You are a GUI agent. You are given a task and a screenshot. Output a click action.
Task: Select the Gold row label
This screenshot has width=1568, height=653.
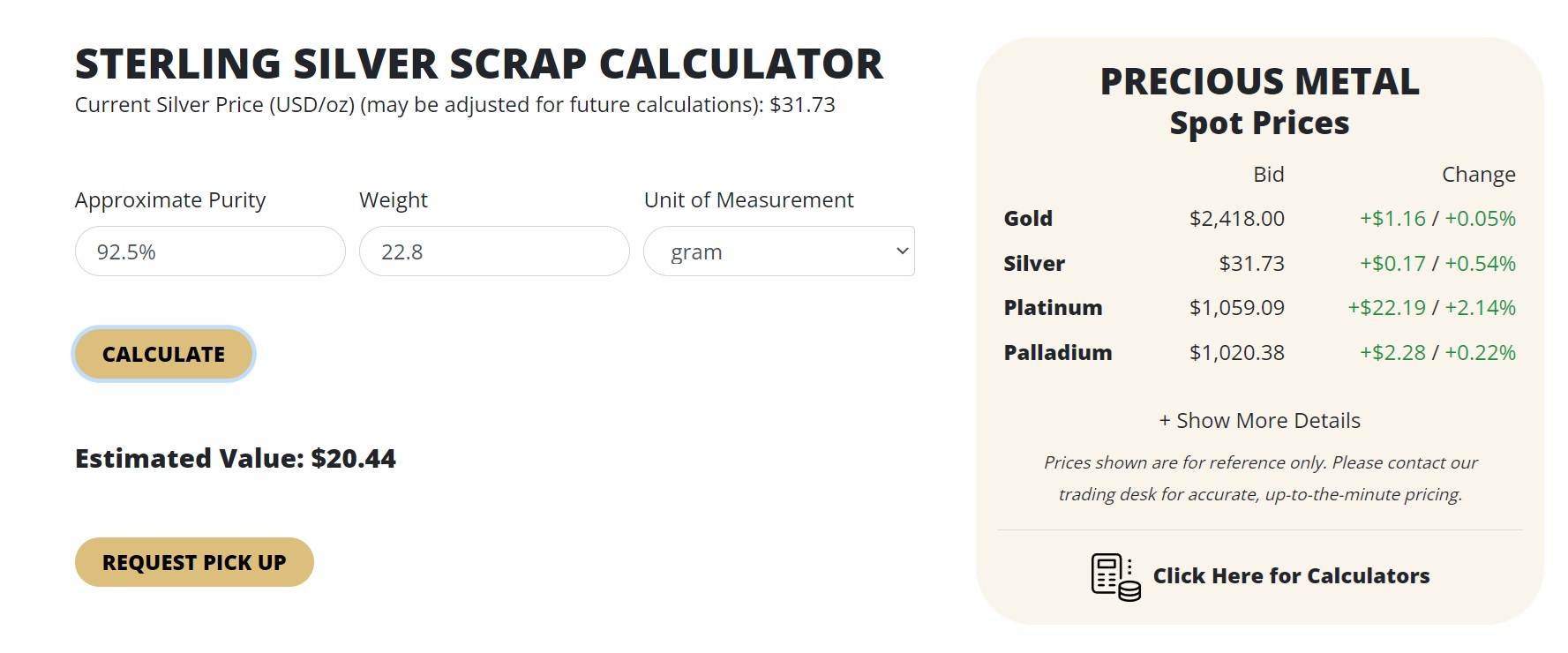tap(1028, 218)
